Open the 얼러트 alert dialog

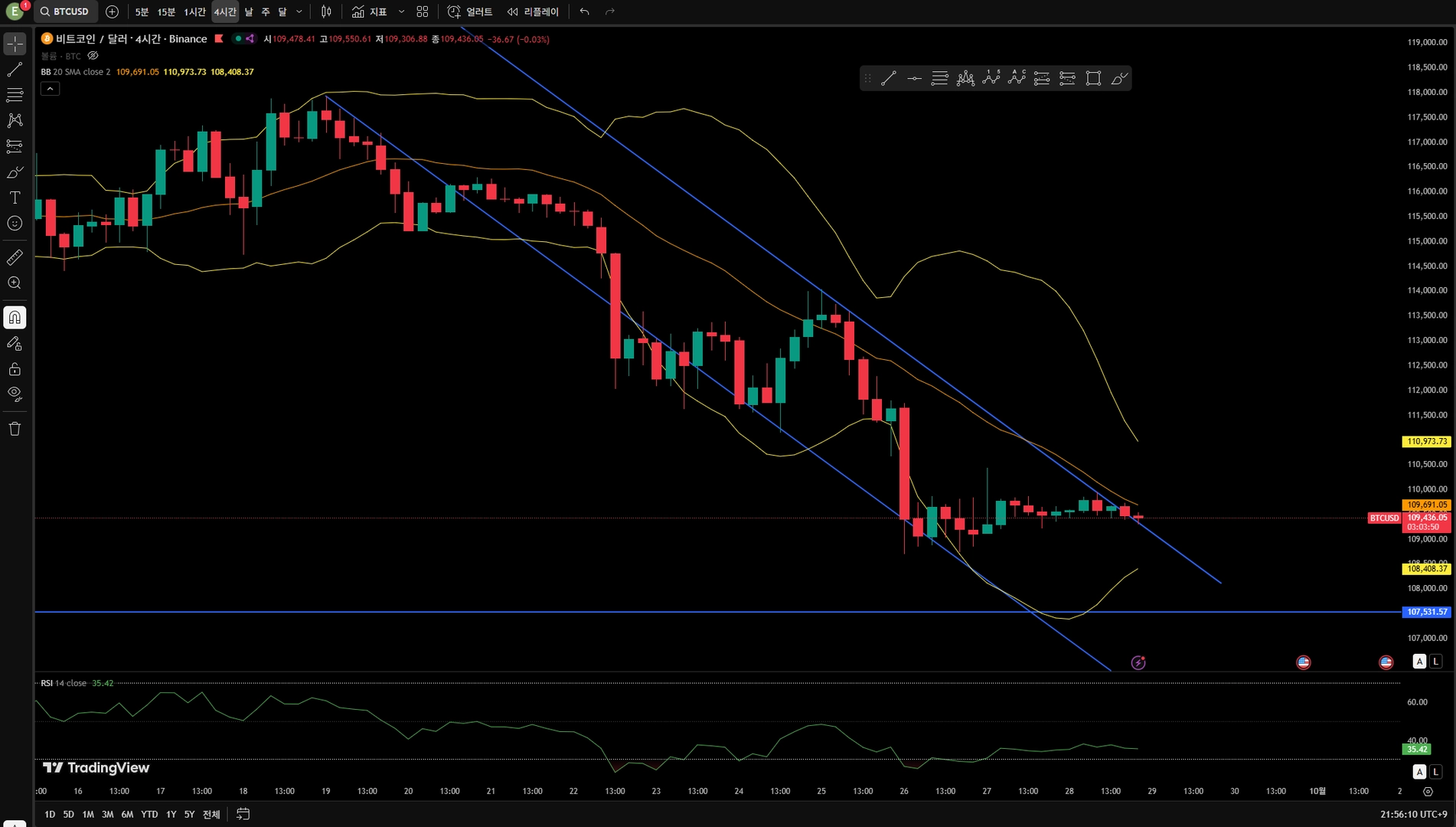470,11
